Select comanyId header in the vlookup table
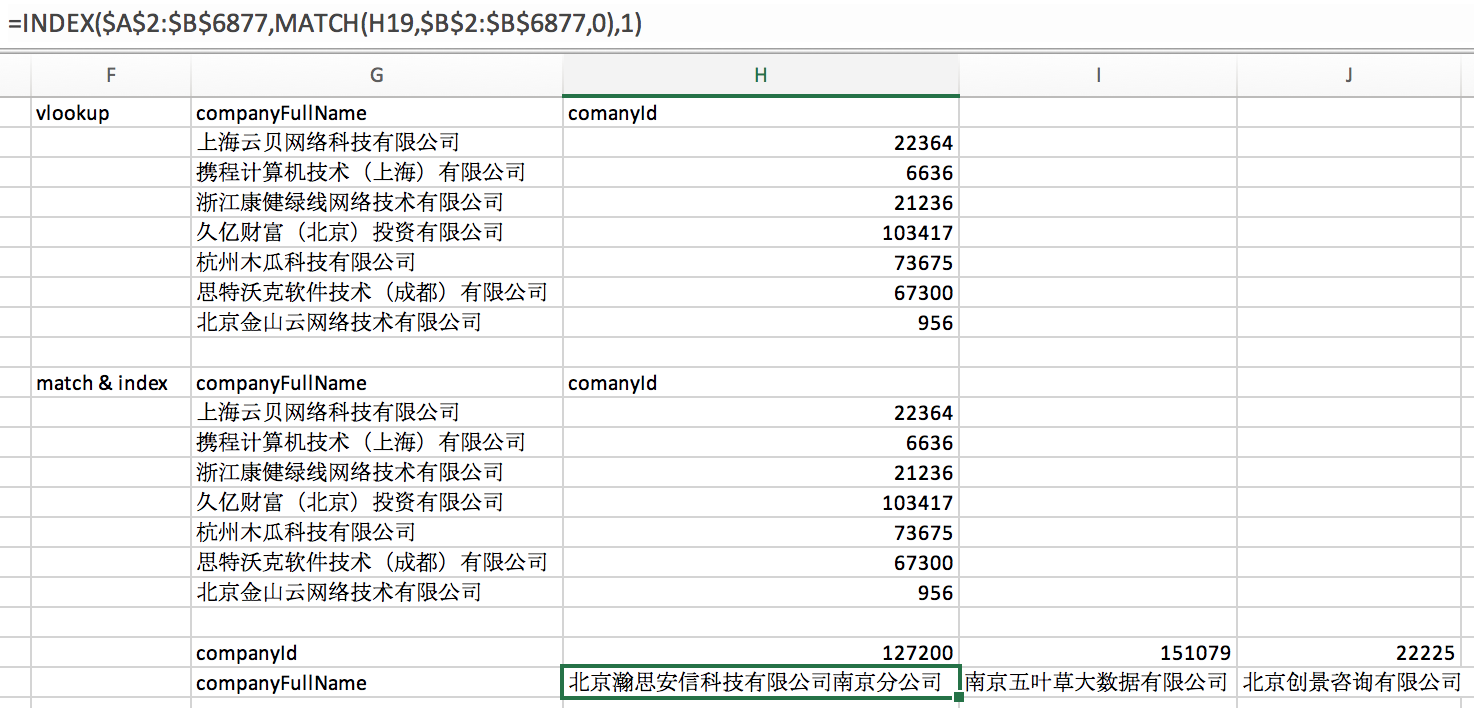The height and width of the screenshot is (708, 1474). [x=760, y=113]
